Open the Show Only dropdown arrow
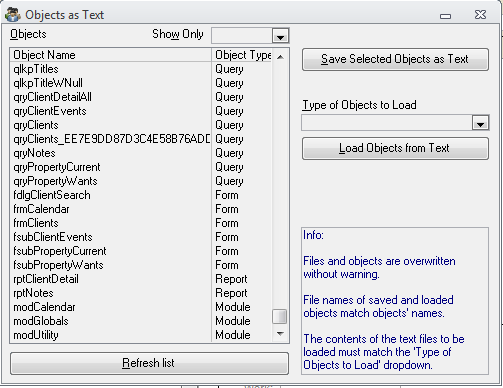This screenshot has height=388, width=503. (x=280, y=36)
